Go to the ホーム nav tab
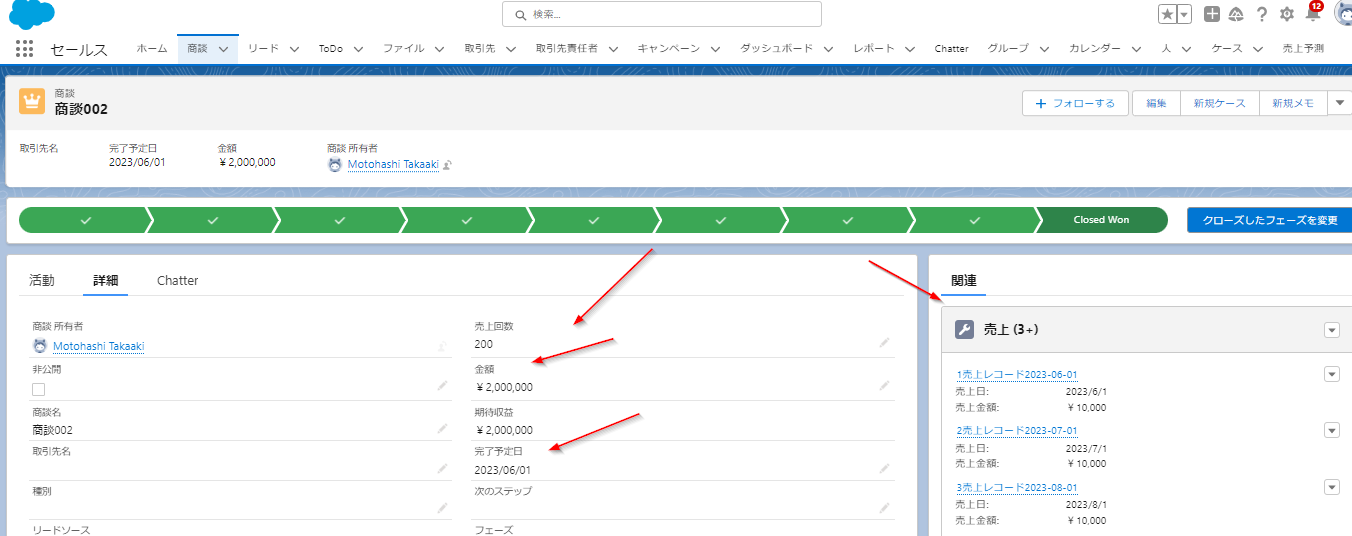Viewport: 1352px width, 536px height. [152, 48]
